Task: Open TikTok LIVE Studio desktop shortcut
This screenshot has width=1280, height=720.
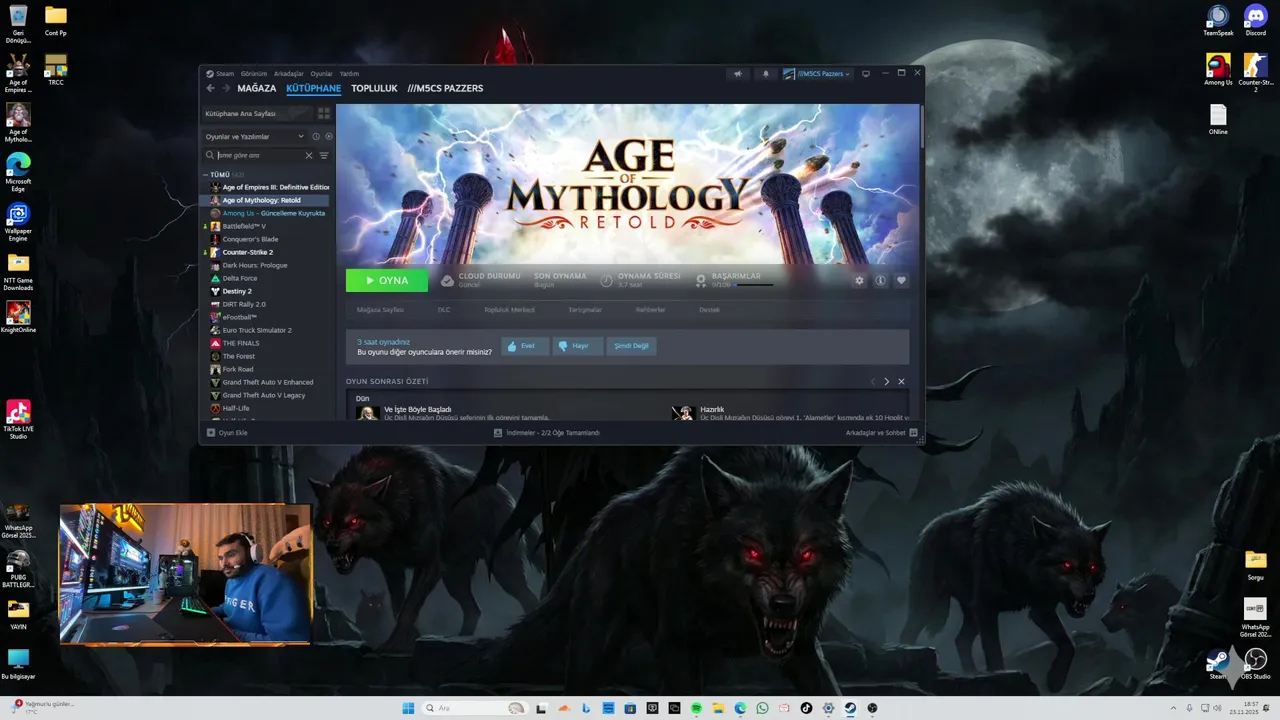Action: click(x=18, y=420)
